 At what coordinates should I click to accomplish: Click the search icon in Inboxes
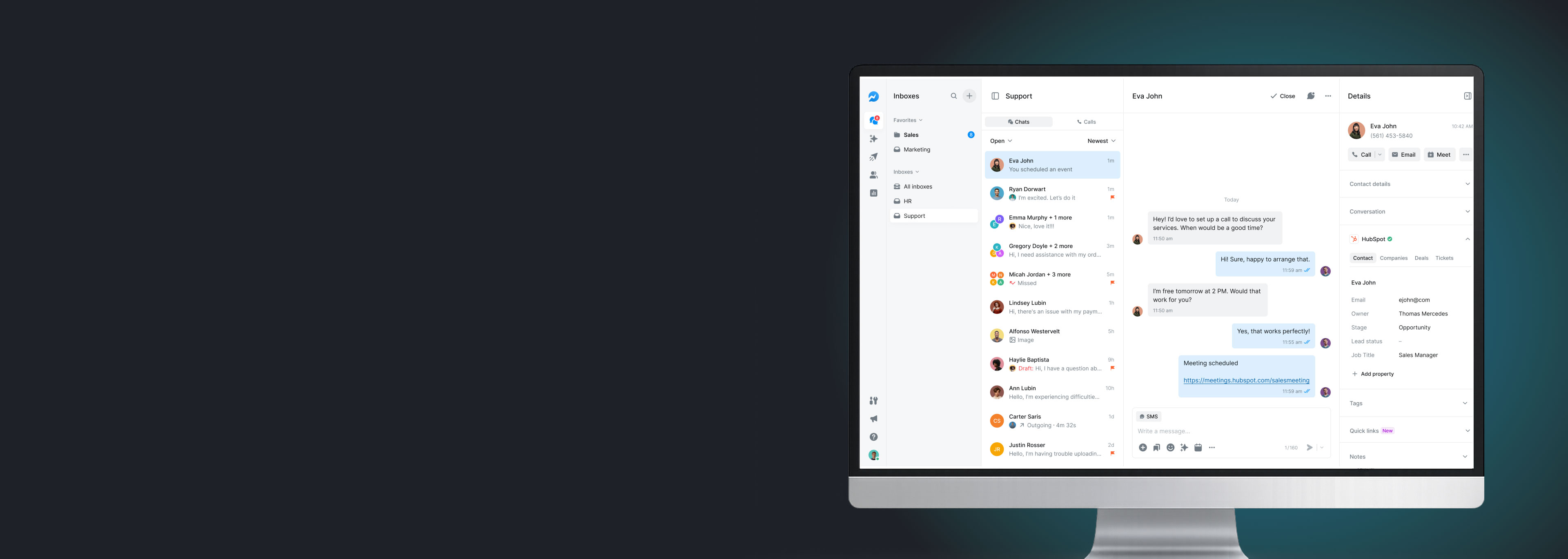[954, 96]
